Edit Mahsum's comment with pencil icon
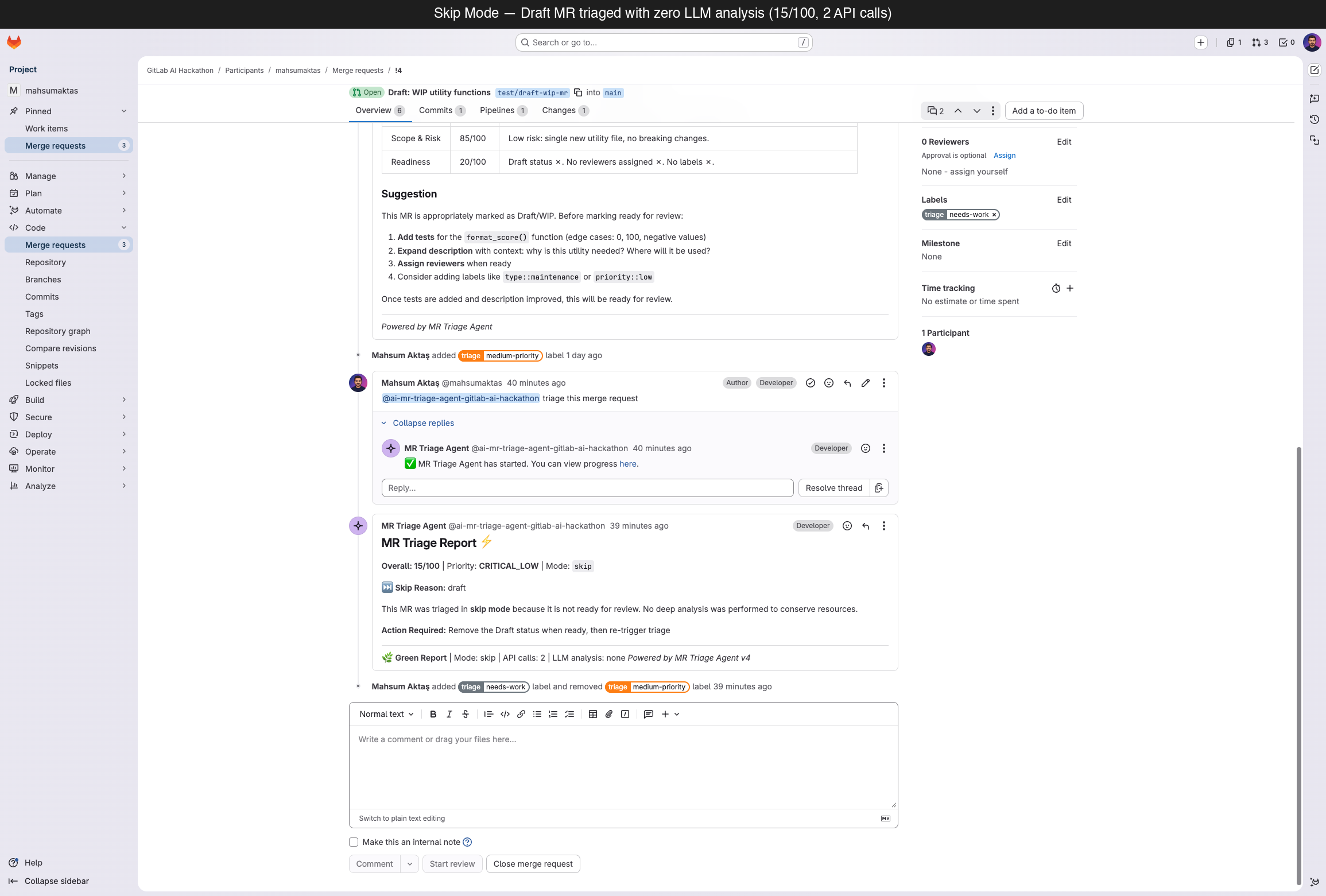Screen dimensions: 1326x896 (865, 383)
